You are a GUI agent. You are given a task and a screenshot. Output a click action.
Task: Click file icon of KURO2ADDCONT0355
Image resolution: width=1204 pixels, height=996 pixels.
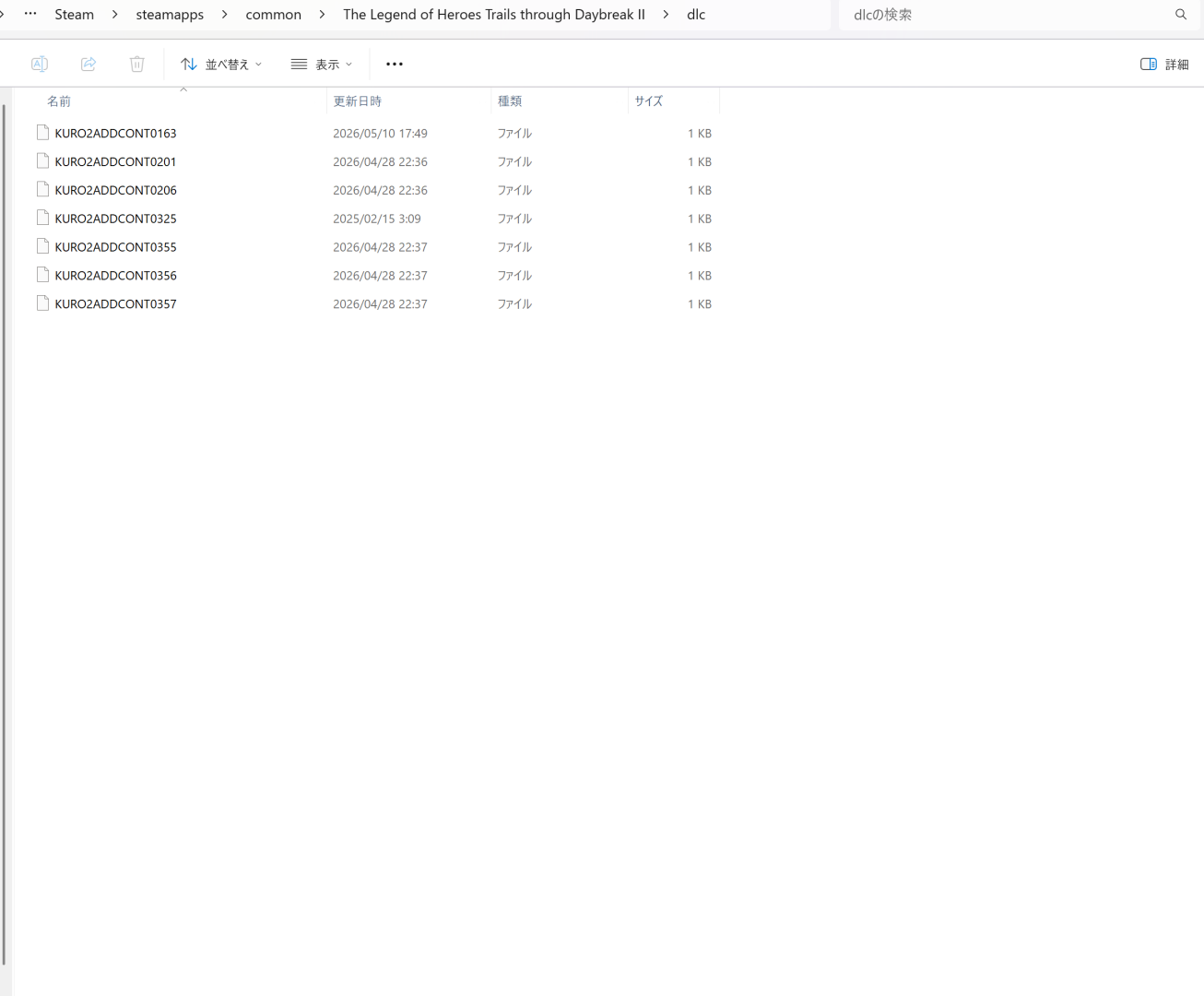pyautogui.click(x=42, y=246)
